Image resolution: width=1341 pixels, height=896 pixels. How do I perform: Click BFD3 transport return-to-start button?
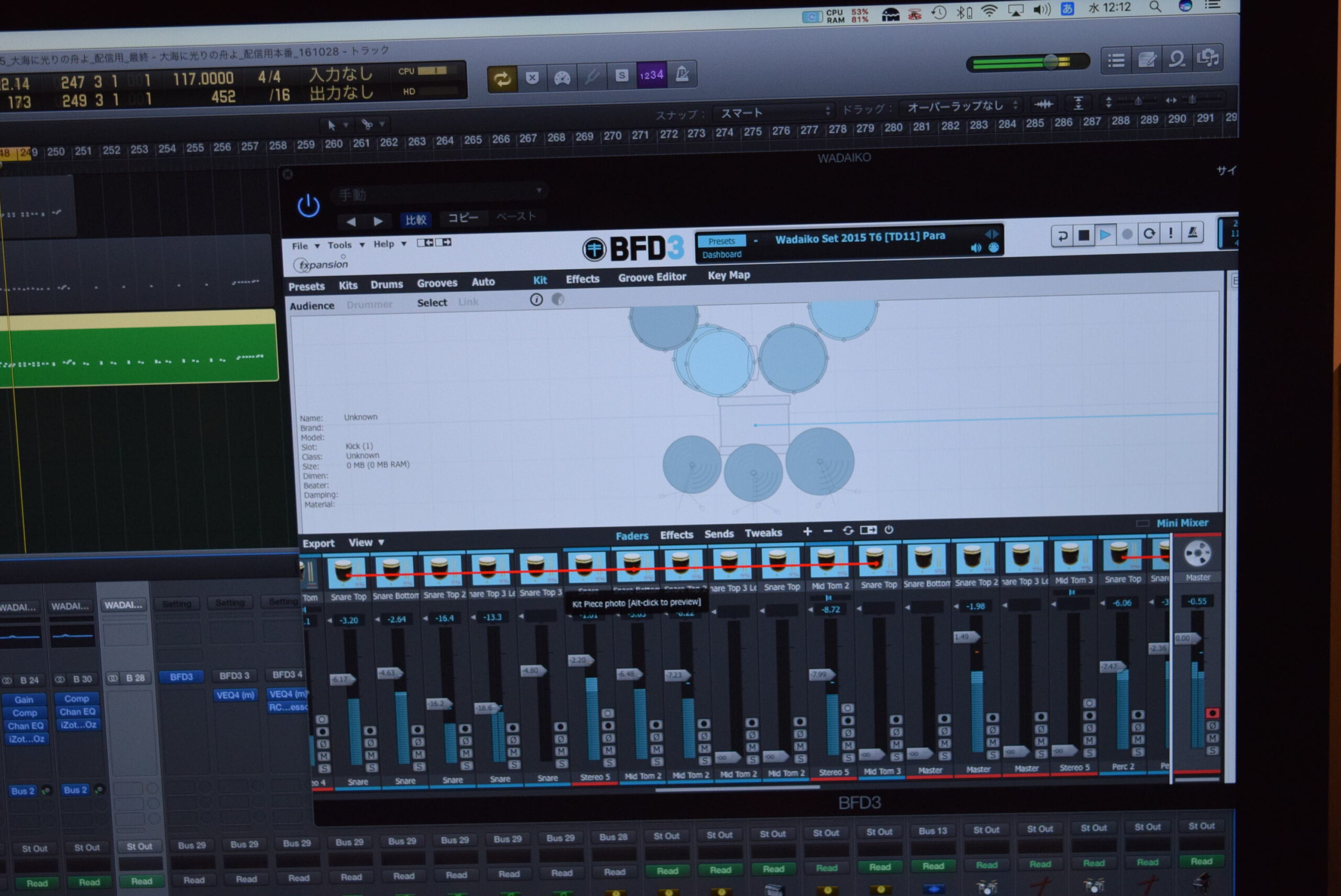[1062, 236]
